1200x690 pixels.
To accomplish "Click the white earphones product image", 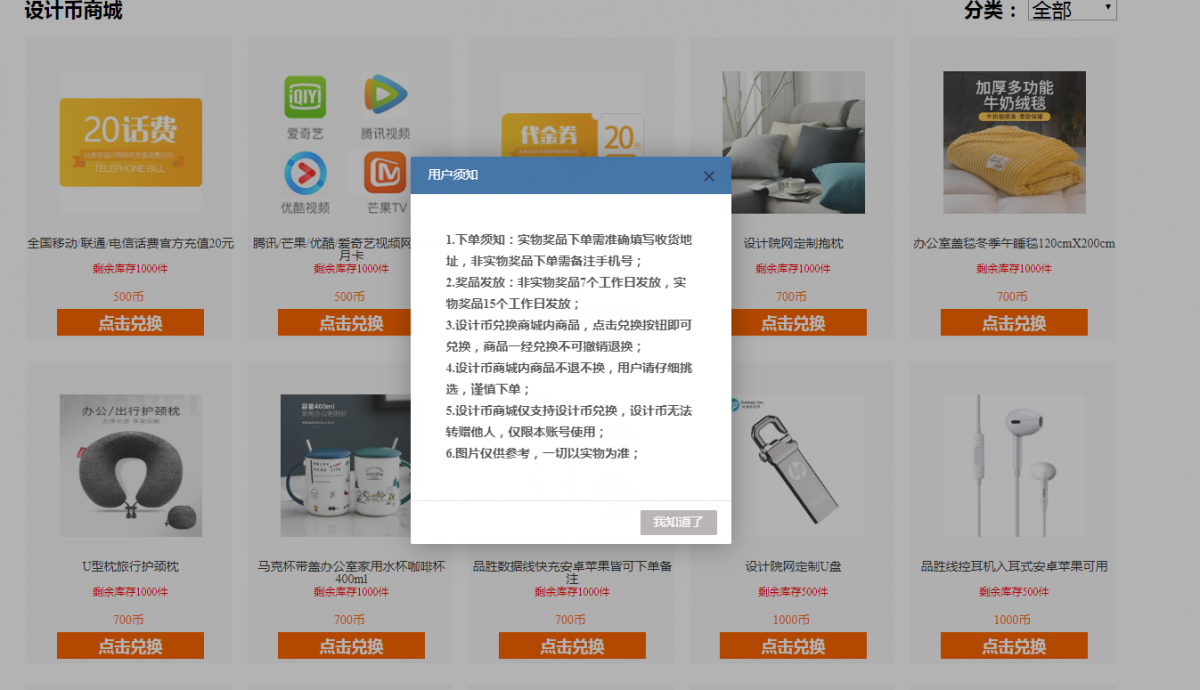I will [x=1014, y=465].
